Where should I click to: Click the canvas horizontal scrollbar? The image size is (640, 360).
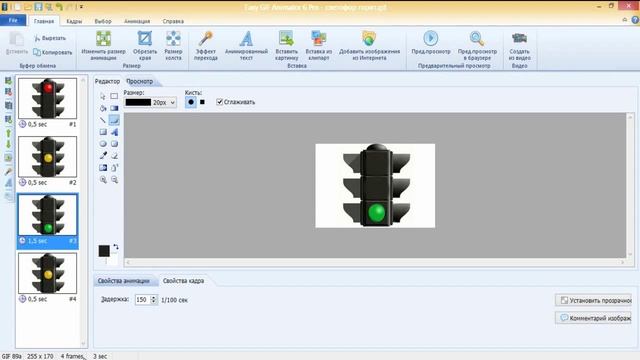pos(375,262)
